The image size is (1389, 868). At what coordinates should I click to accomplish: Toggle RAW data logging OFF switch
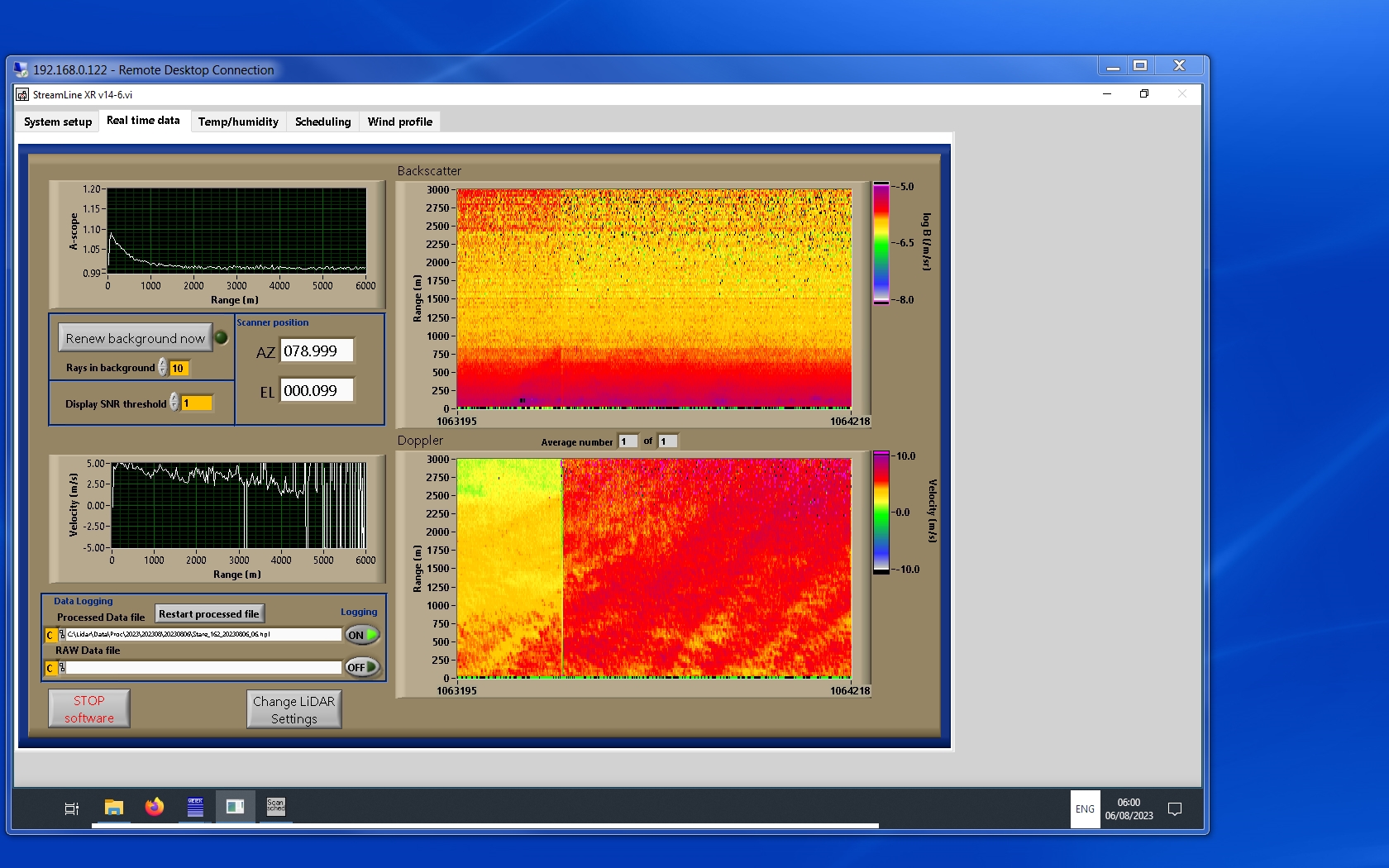point(362,667)
